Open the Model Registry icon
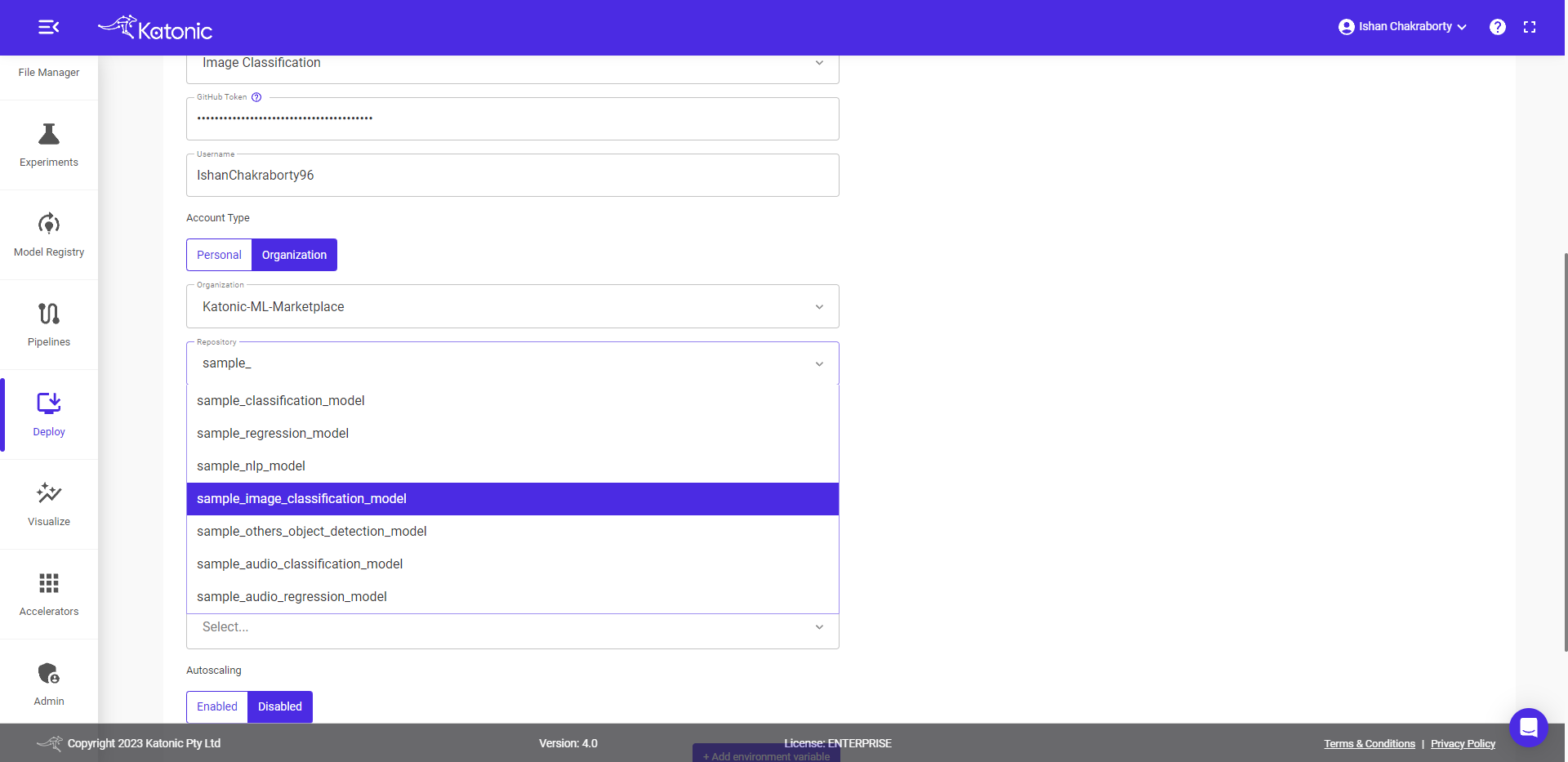The width and height of the screenshot is (1568, 762). click(49, 224)
